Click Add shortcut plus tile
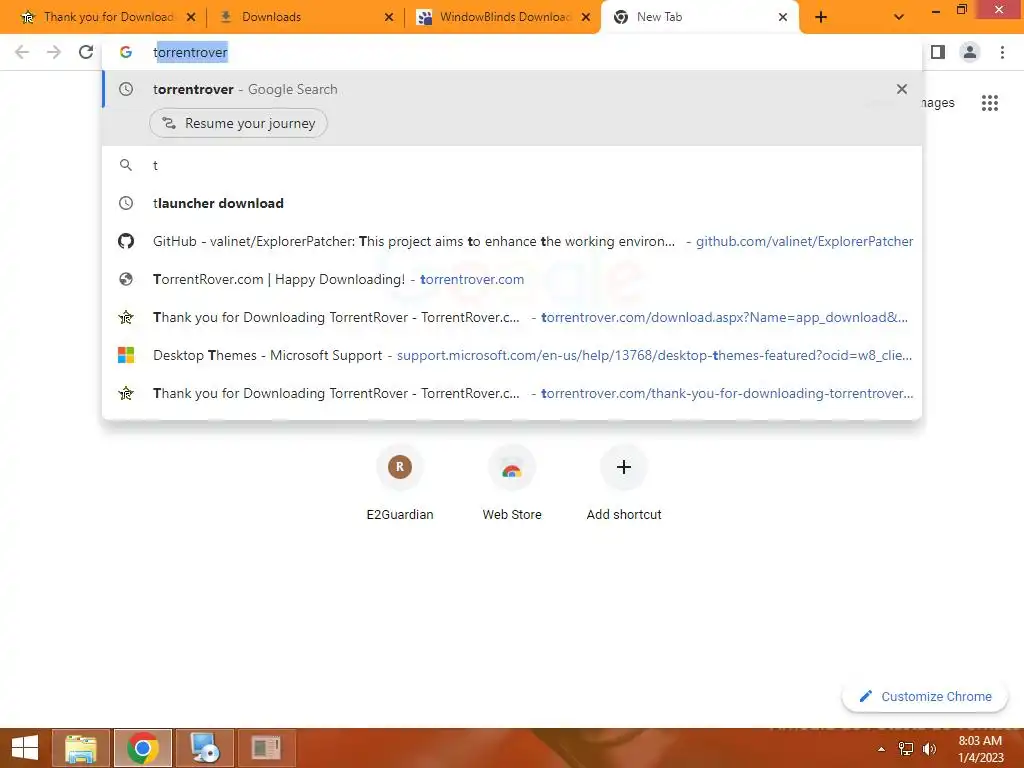The height and width of the screenshot is (768, 1024). coord(624,484)
